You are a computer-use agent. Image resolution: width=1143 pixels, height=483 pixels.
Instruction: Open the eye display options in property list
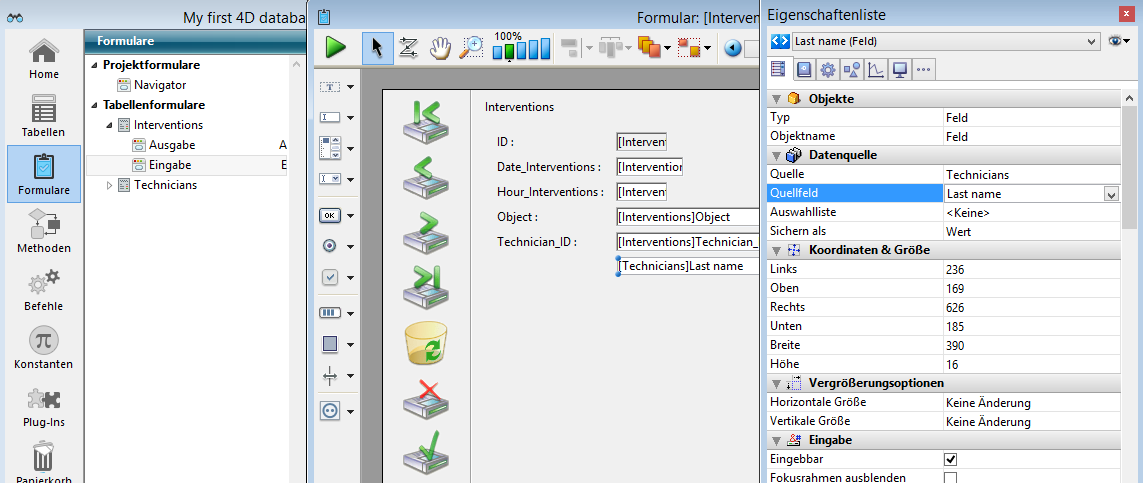[x=1119, y=42]
